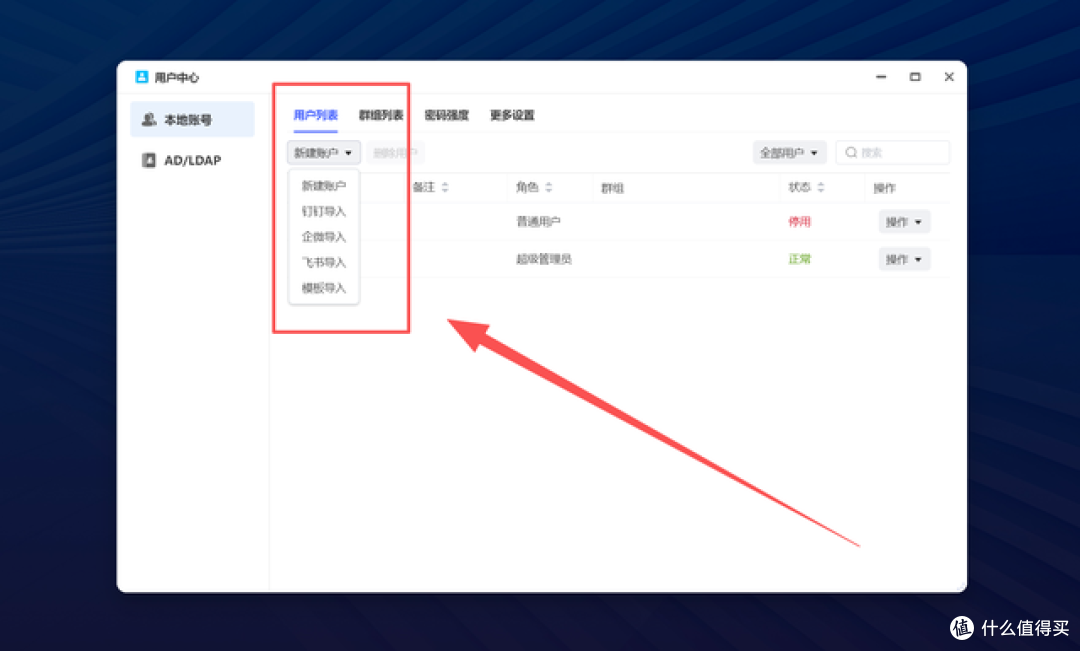This screenshot has width=1080, height=651.
Task: Choose 企微导入 from the dropdown menu
Action: (324, 237)
